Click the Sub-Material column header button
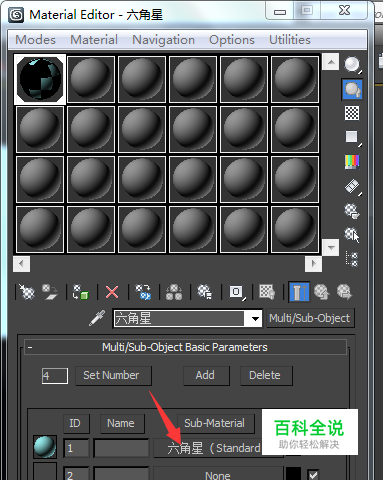Screen dimensions: 383x480 216,423
